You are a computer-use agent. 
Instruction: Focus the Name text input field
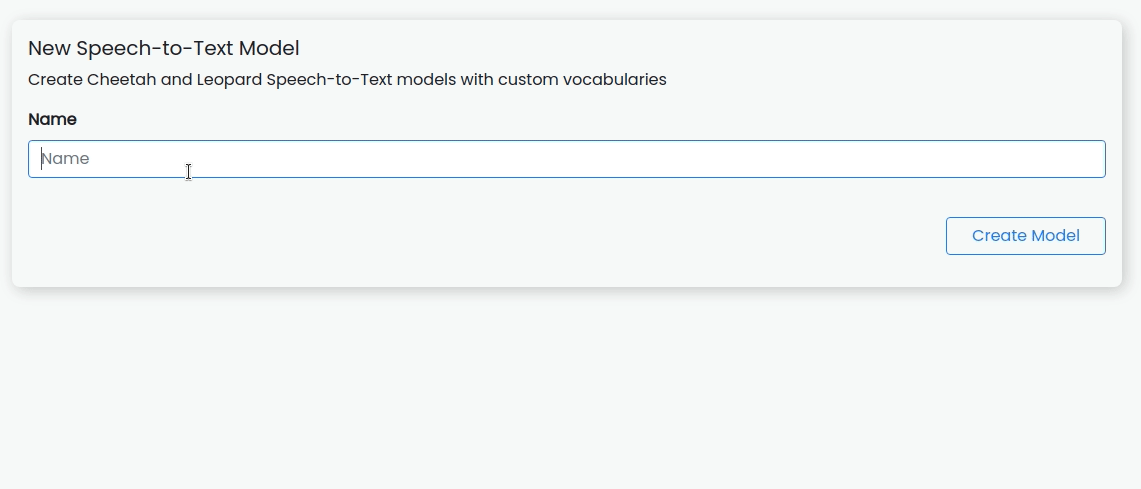coord(567,159)
